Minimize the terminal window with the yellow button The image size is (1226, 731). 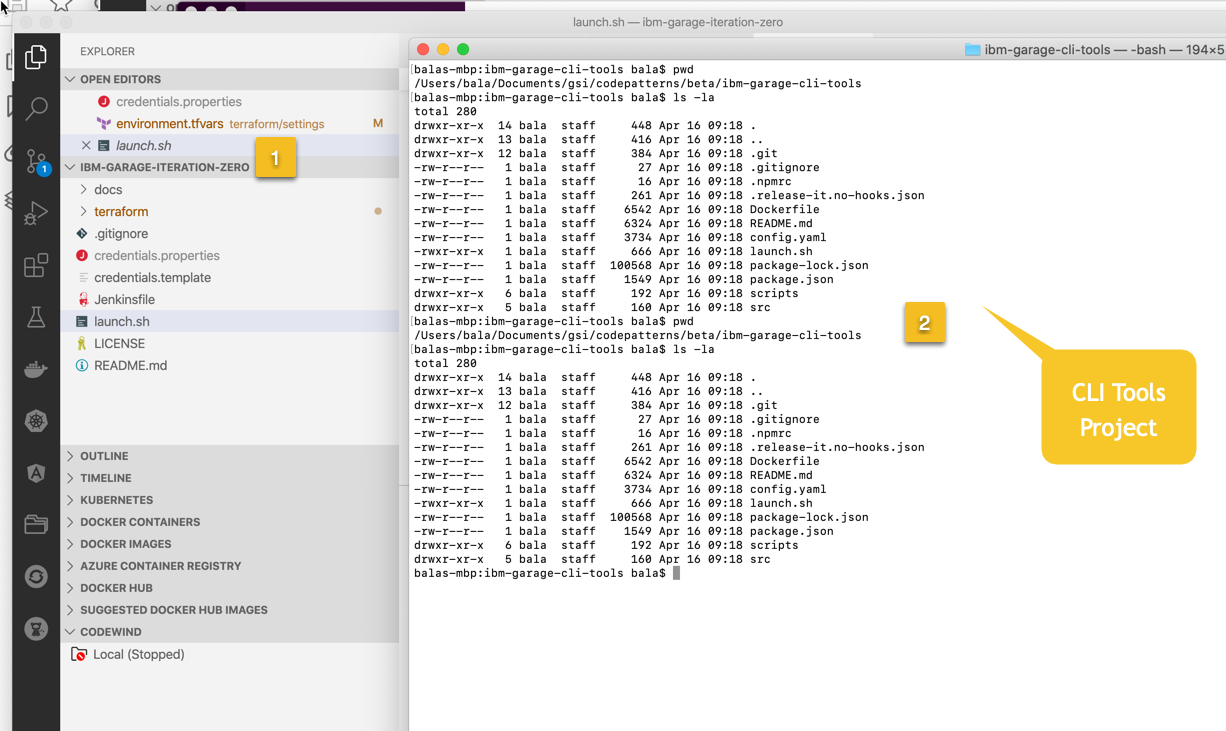(x=443, y=49)
